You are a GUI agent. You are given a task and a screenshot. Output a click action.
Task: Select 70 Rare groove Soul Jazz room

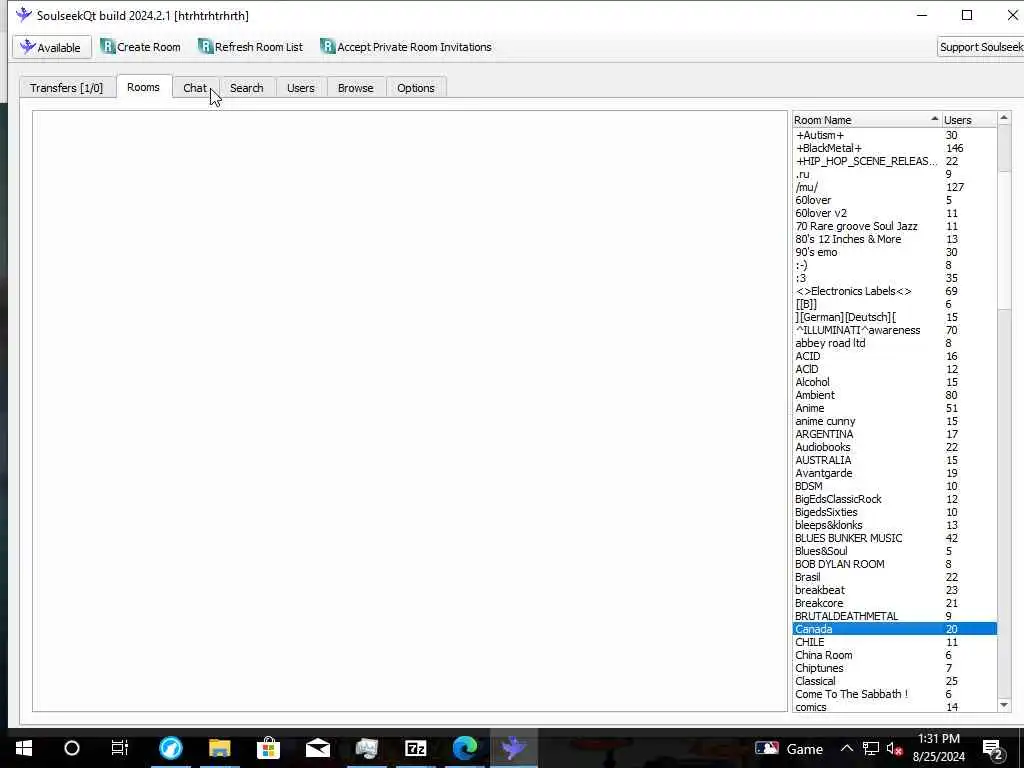[x=895, y=226]
